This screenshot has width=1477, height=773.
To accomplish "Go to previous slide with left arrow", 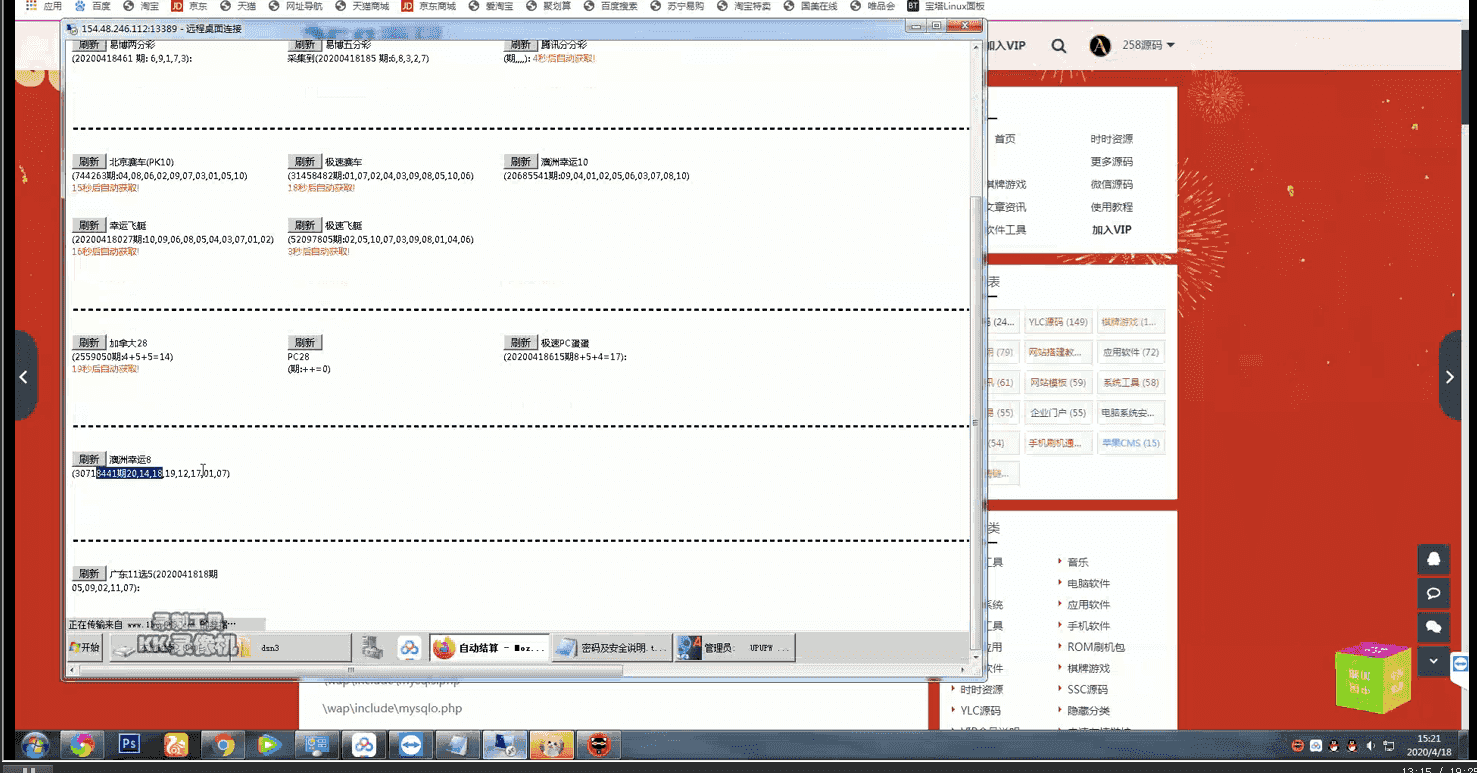I will 24,377.
